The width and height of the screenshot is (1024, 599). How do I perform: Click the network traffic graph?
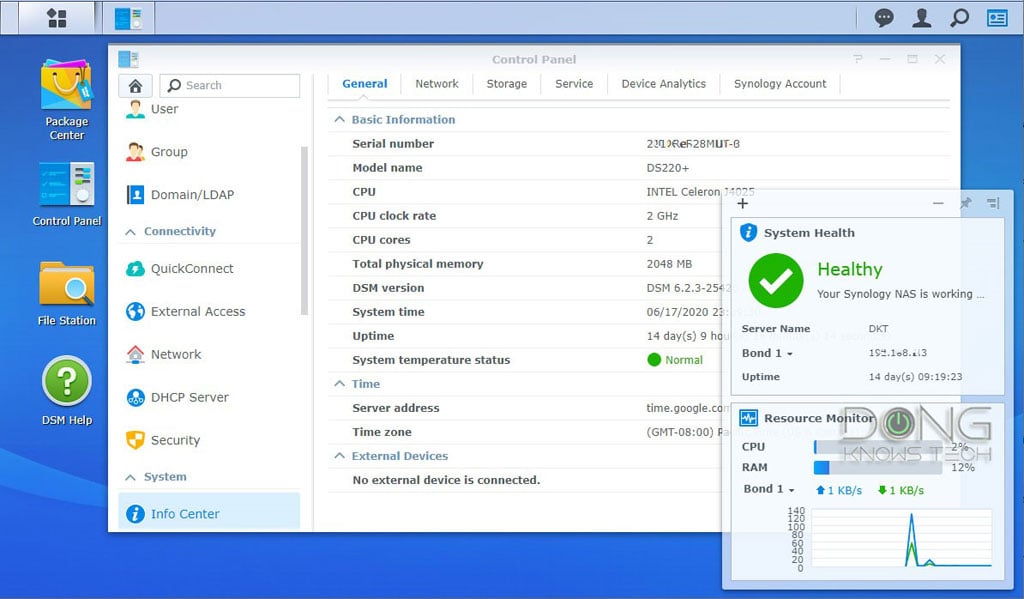(901, 538)
